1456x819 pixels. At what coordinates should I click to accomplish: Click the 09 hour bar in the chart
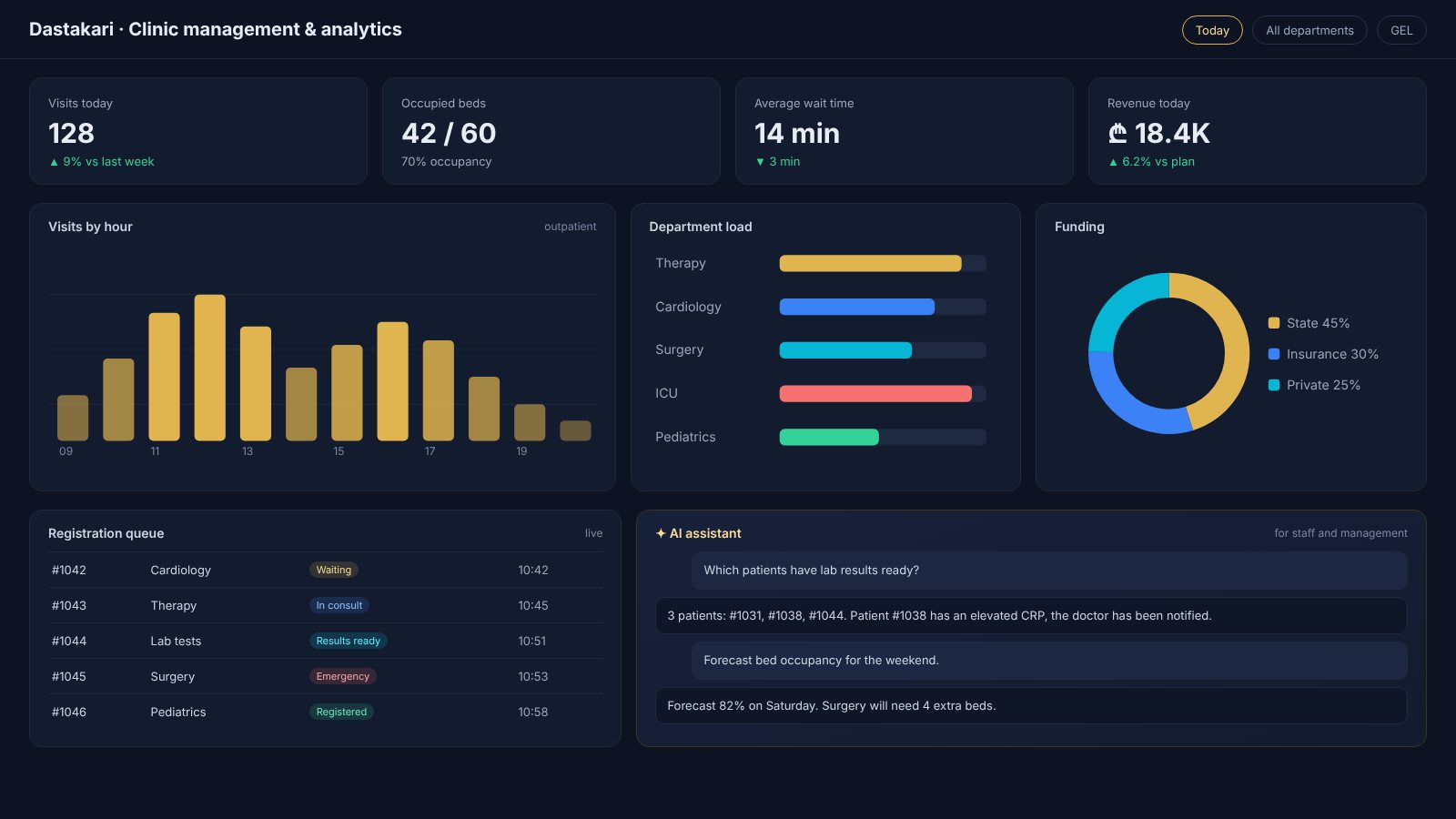pyautogui.click(x=73, y=418)
